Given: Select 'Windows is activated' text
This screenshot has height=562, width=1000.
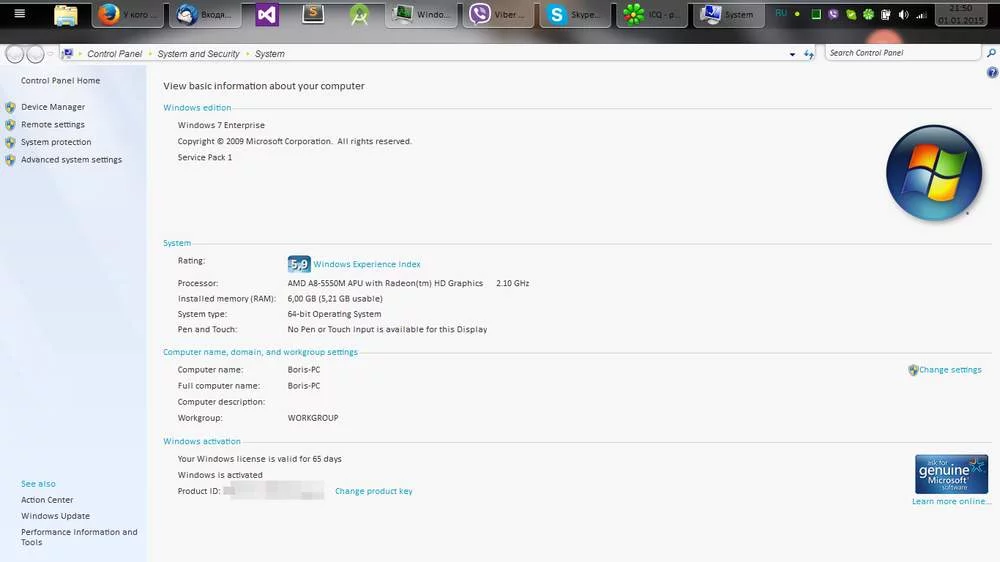Looking at the screenshot, I should [x=220, y=475].
